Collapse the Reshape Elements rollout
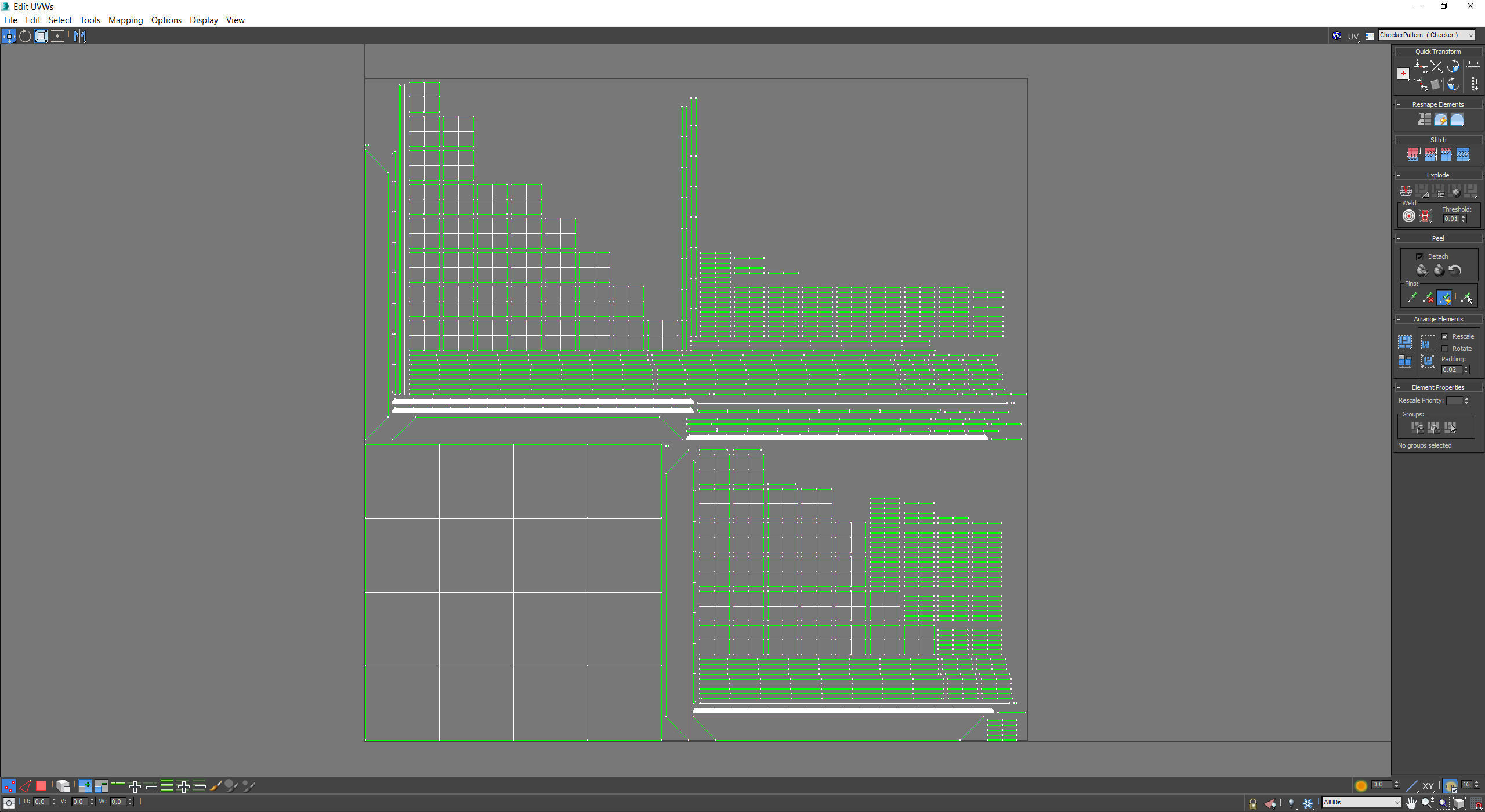 1399,104
